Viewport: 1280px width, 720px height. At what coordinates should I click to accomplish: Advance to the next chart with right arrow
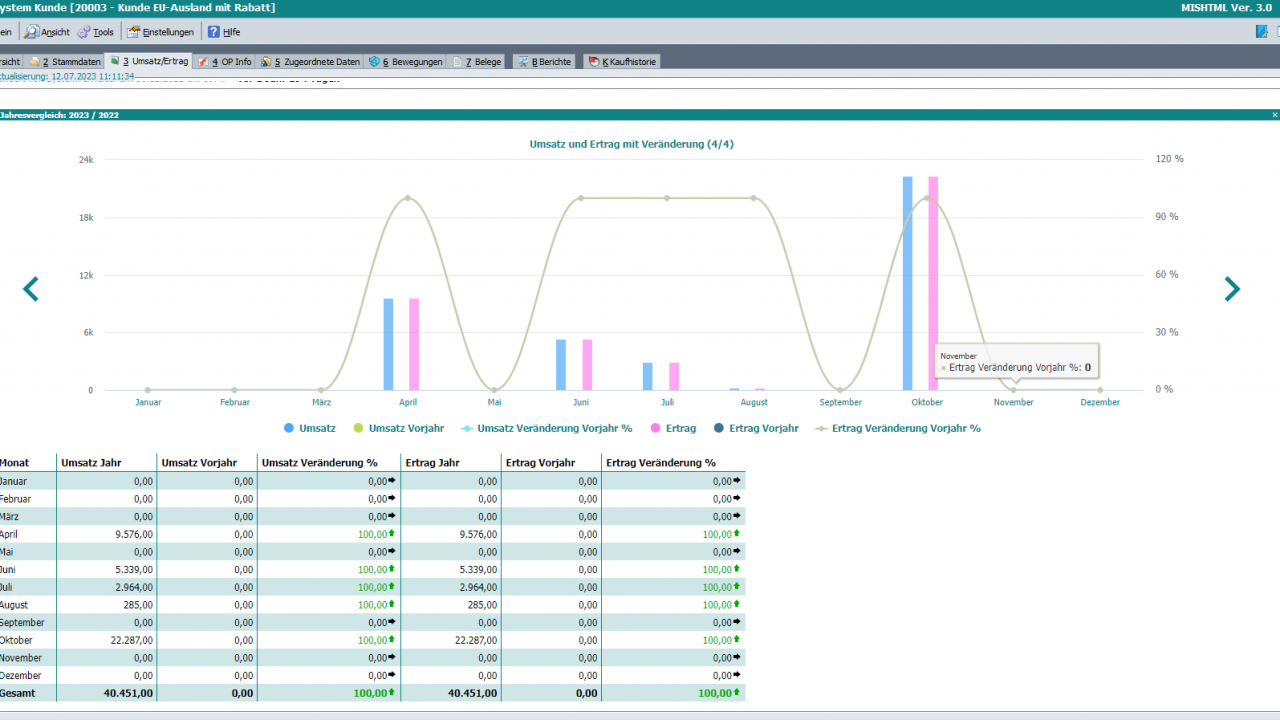click(1232, 289)
